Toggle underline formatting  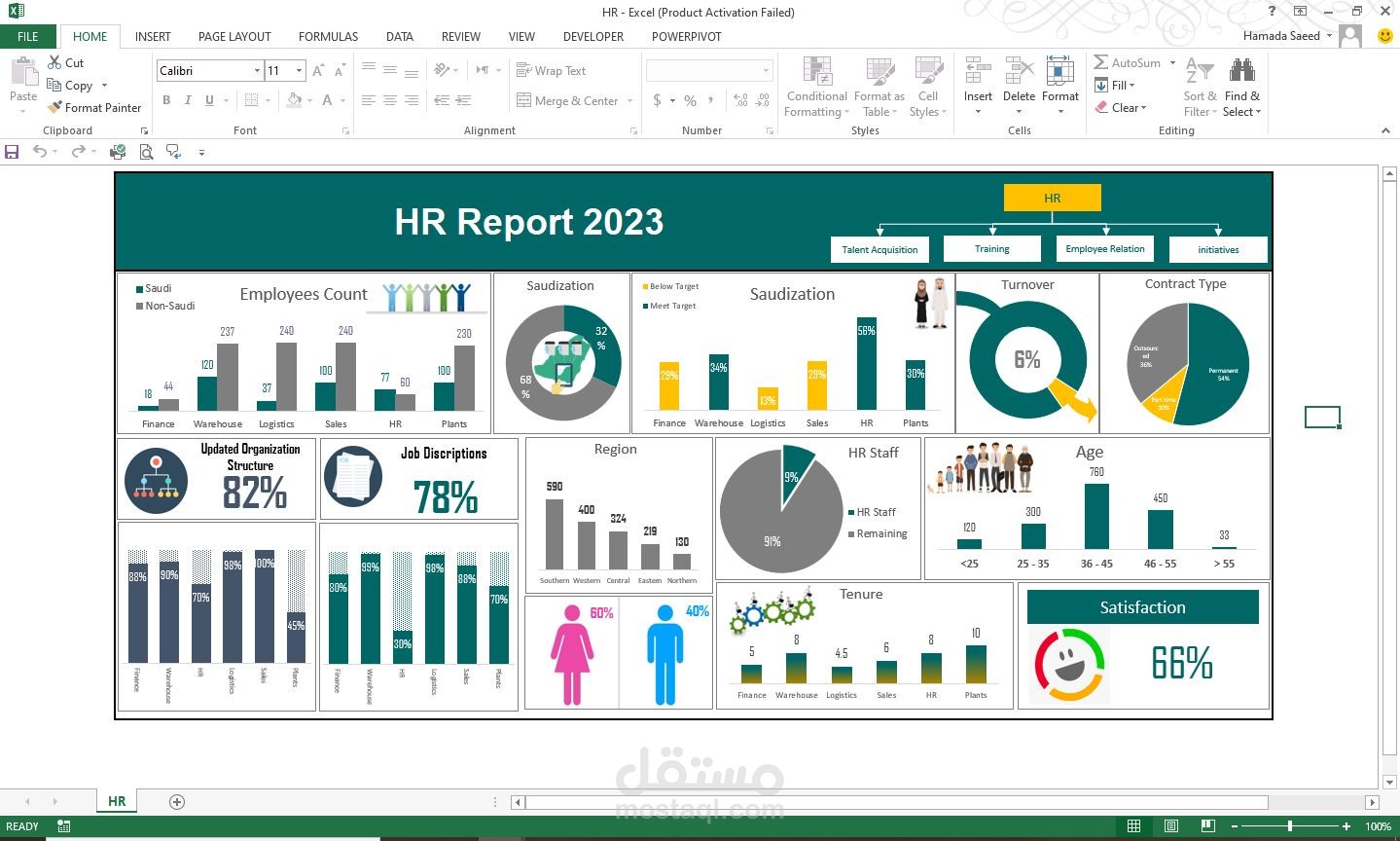[208, 99]
